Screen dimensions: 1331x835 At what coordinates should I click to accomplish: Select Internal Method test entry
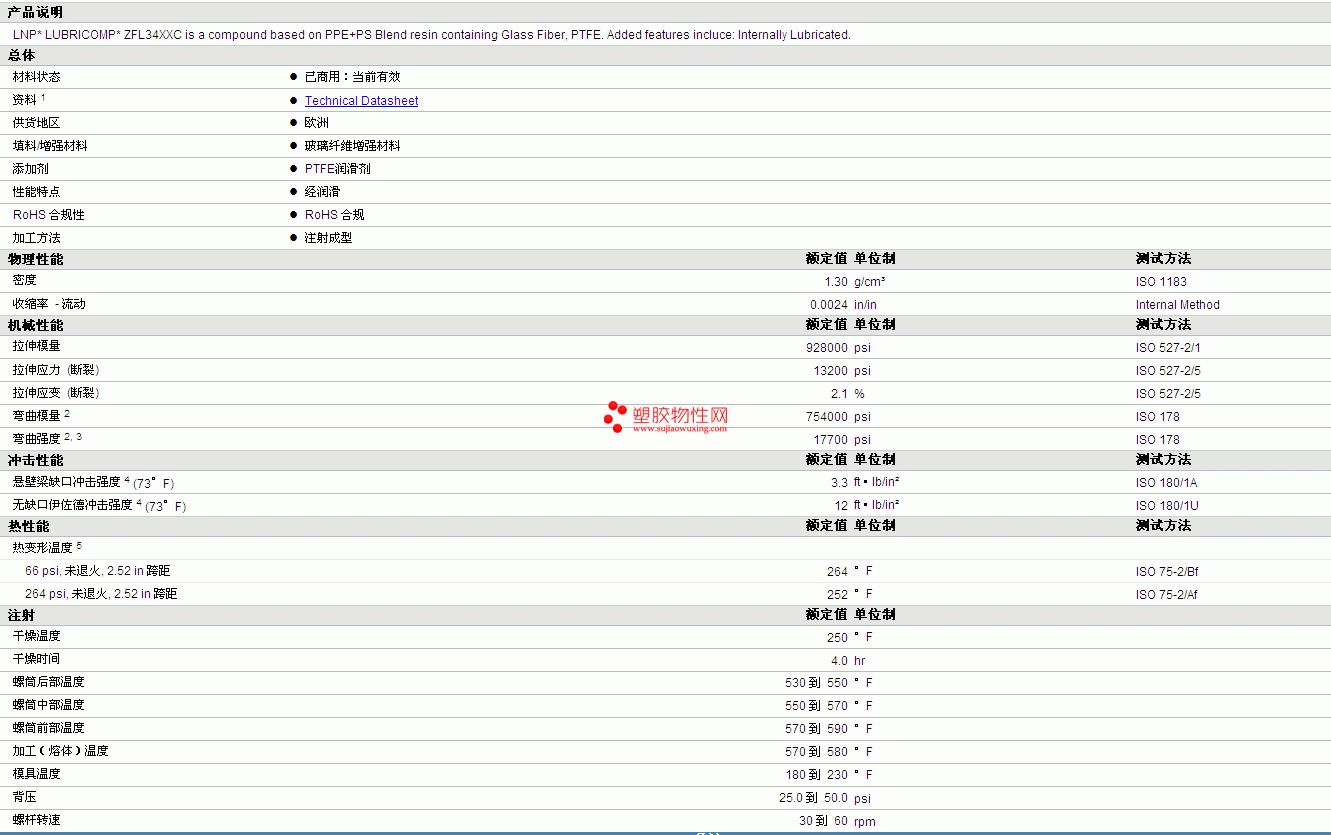pyautogui.click(x=1178, y=305)
